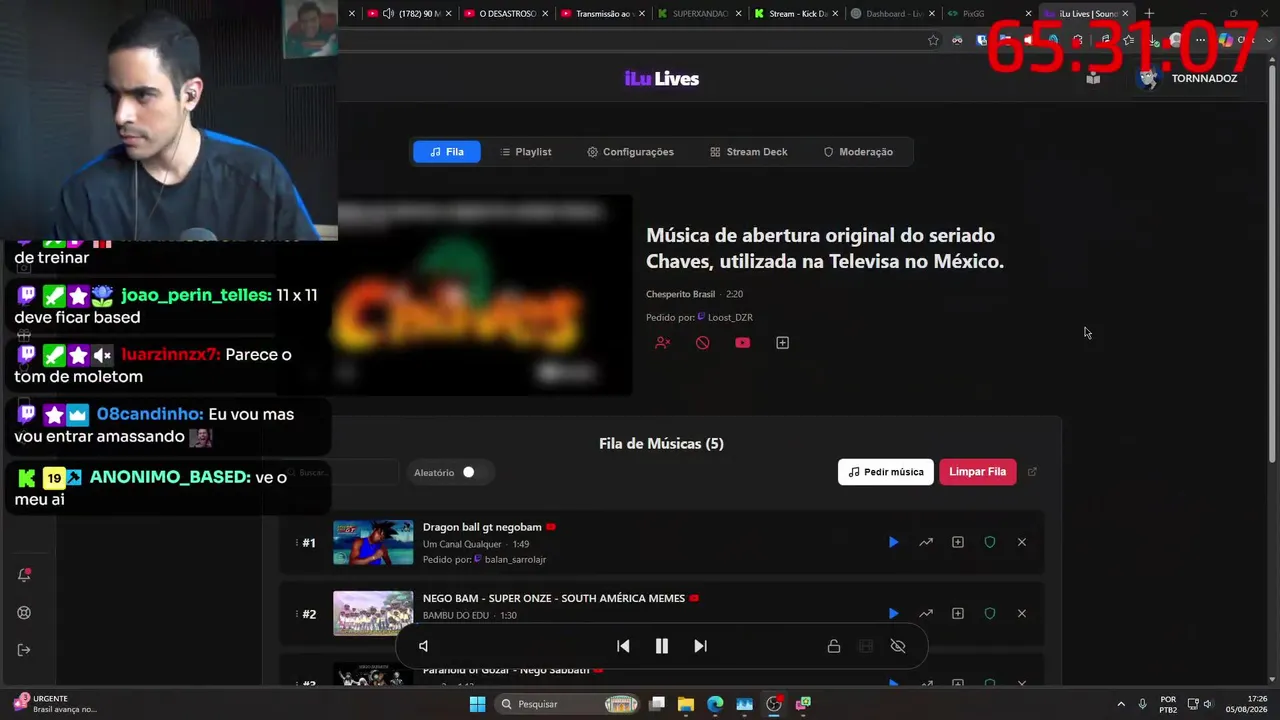Click the shield icon on the NEGO BAM row
This screenshot has width=1280, height=720.
point(990,613)
